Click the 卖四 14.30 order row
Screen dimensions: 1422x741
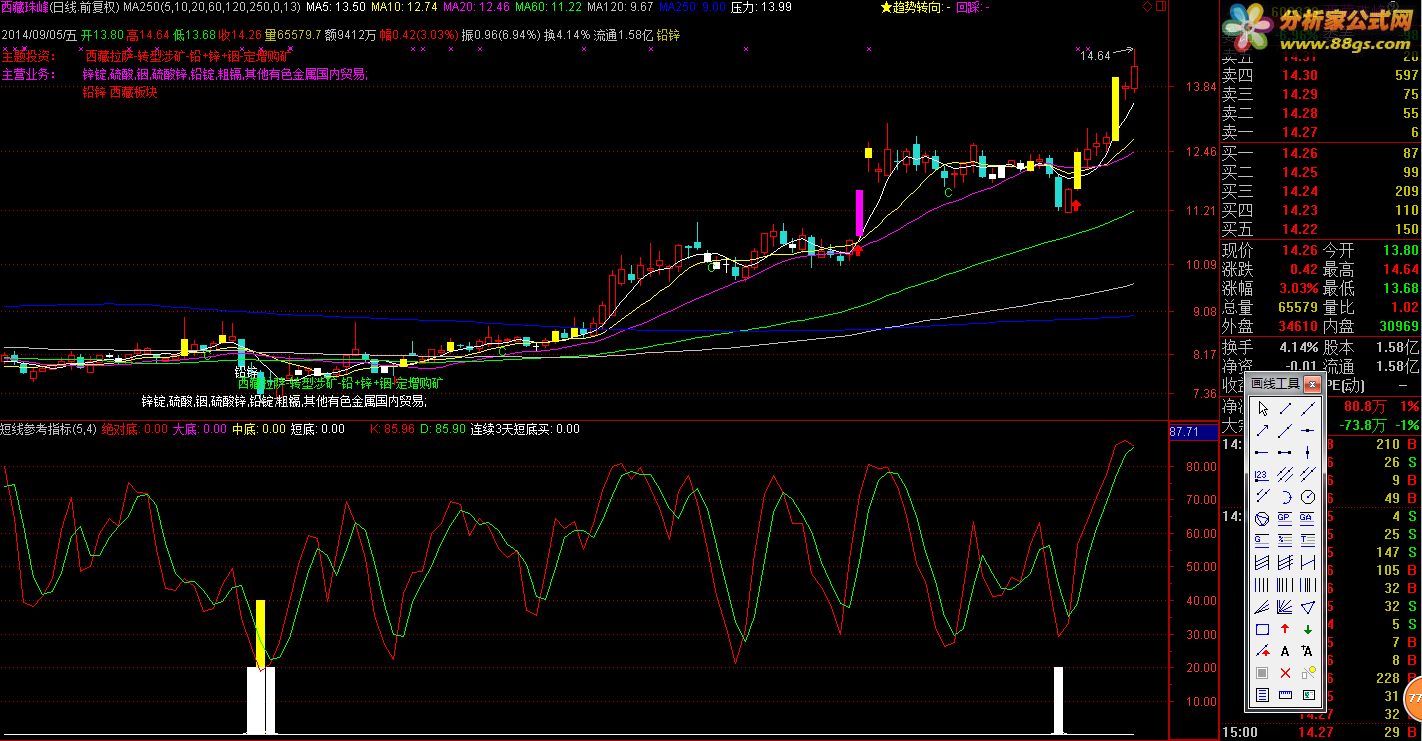coord(1321,75)
